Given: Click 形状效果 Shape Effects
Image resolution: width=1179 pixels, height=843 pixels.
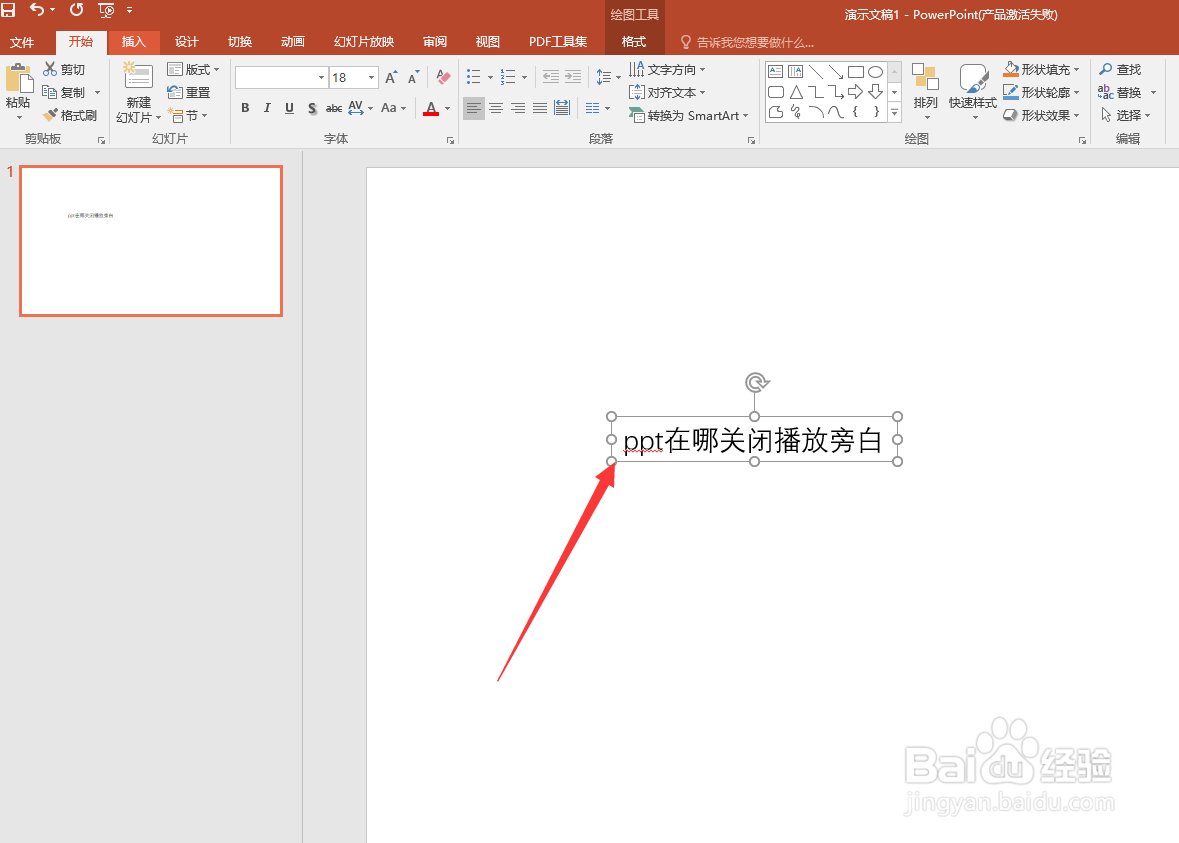Looking at the screenshot, I should (1041, 115).
